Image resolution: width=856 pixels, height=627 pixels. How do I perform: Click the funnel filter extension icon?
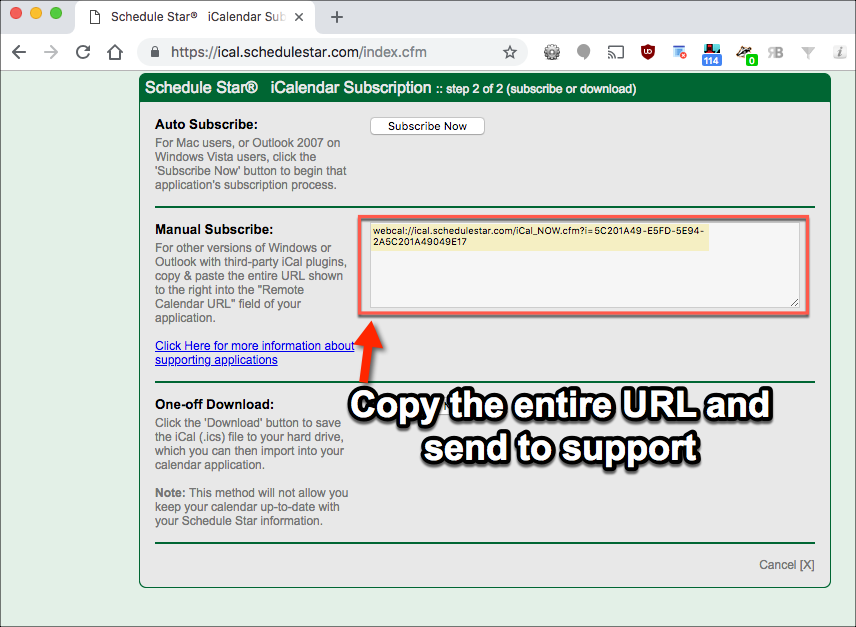(x=808, y=52)
